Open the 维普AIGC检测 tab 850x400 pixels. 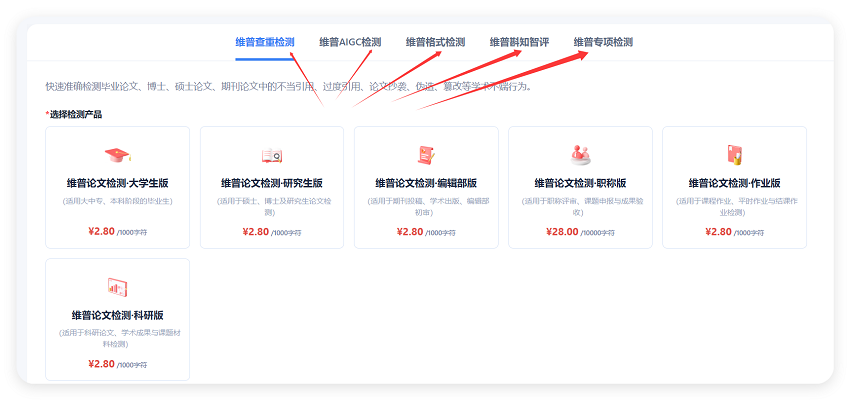click(350, 42)
